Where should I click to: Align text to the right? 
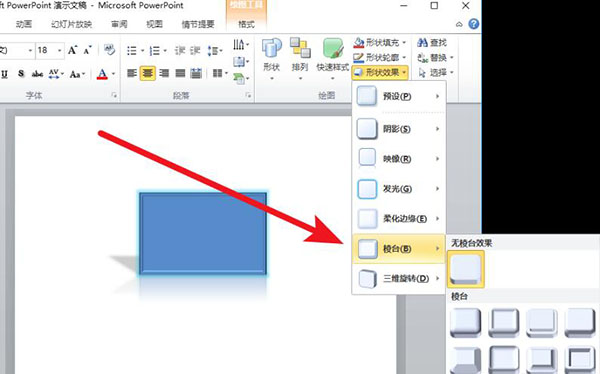[x=164, y=73]
